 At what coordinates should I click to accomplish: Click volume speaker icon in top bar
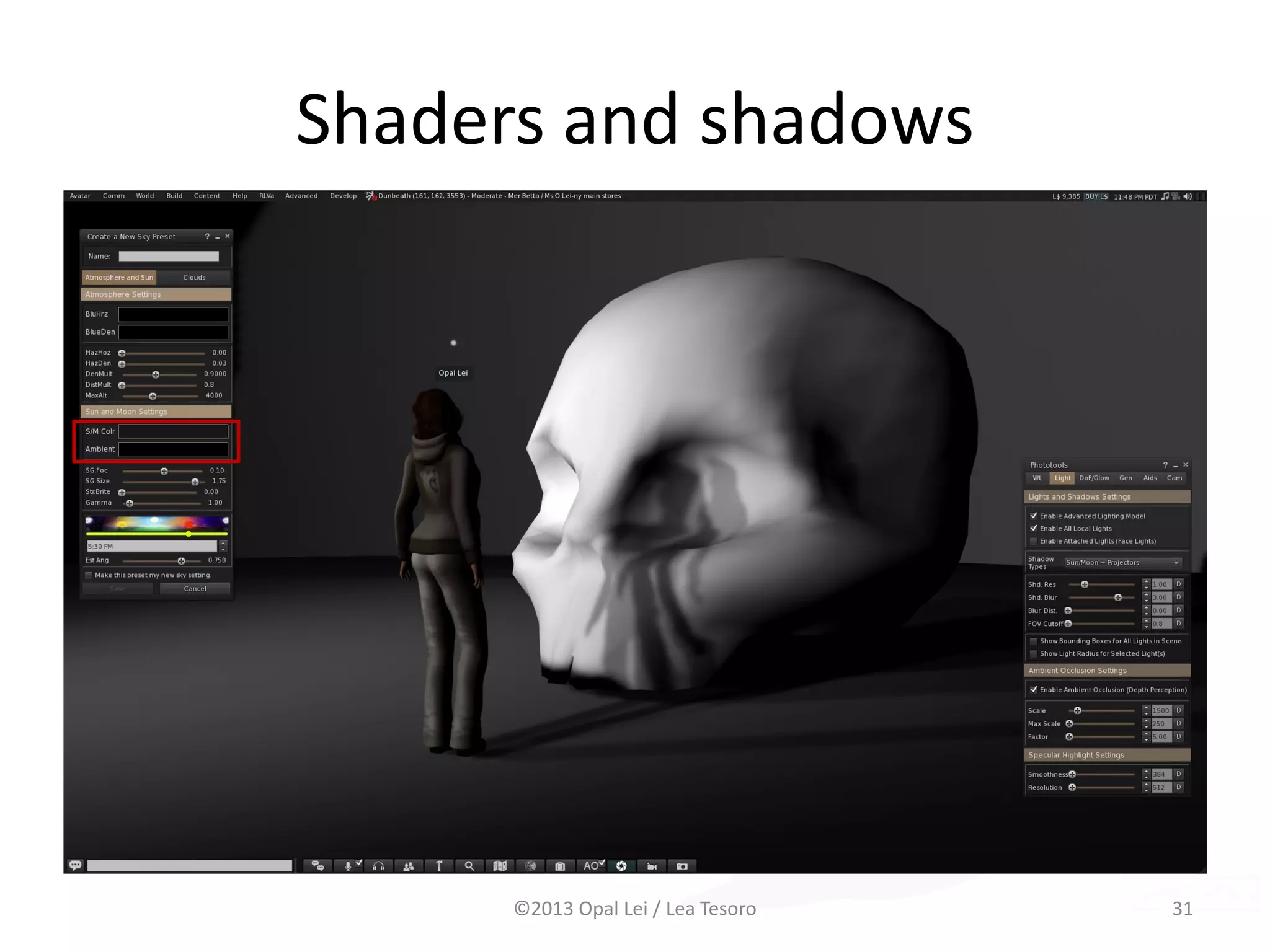point(1188,196)
